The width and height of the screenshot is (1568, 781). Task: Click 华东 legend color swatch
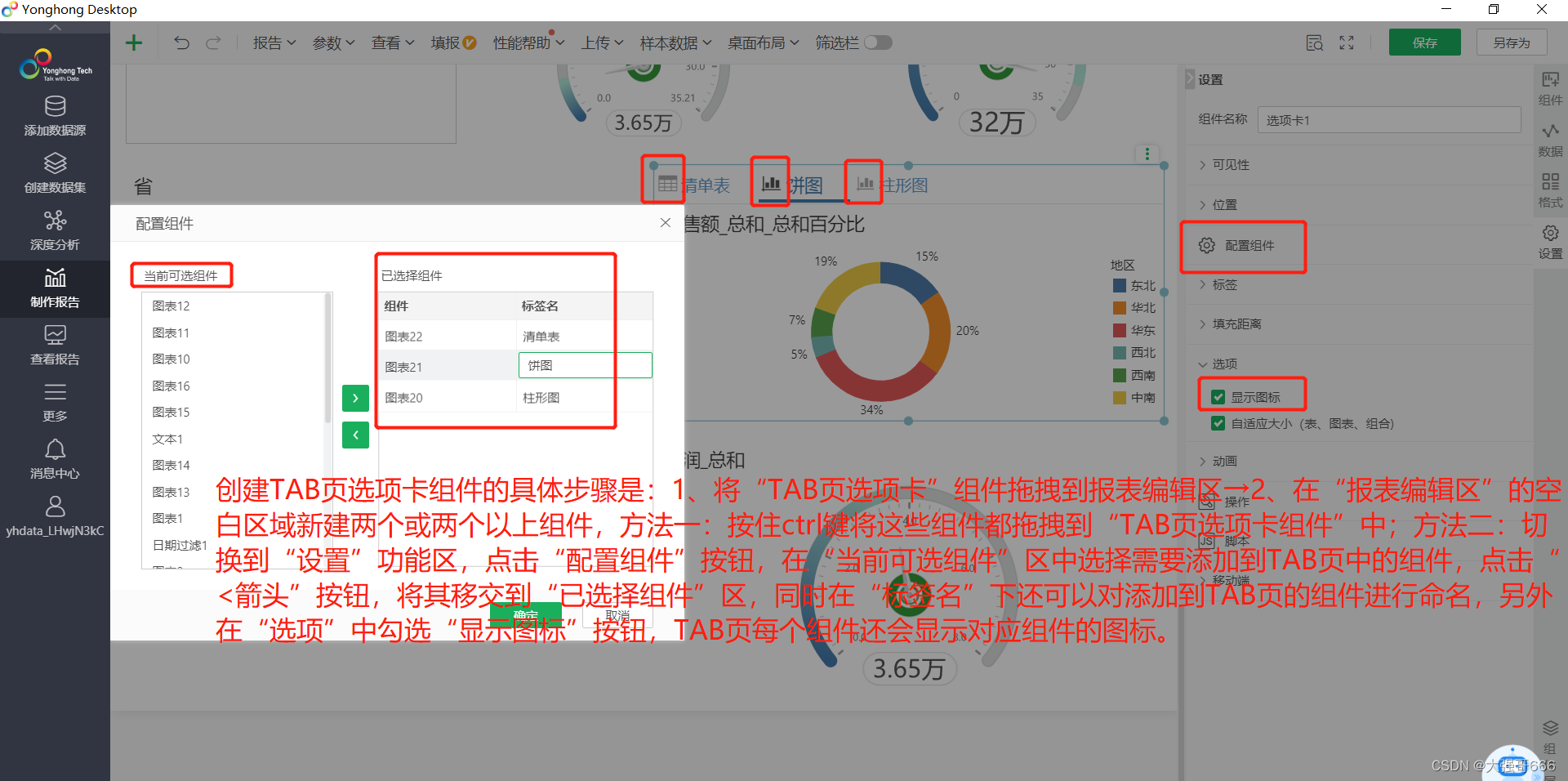tap(1120, 330)
